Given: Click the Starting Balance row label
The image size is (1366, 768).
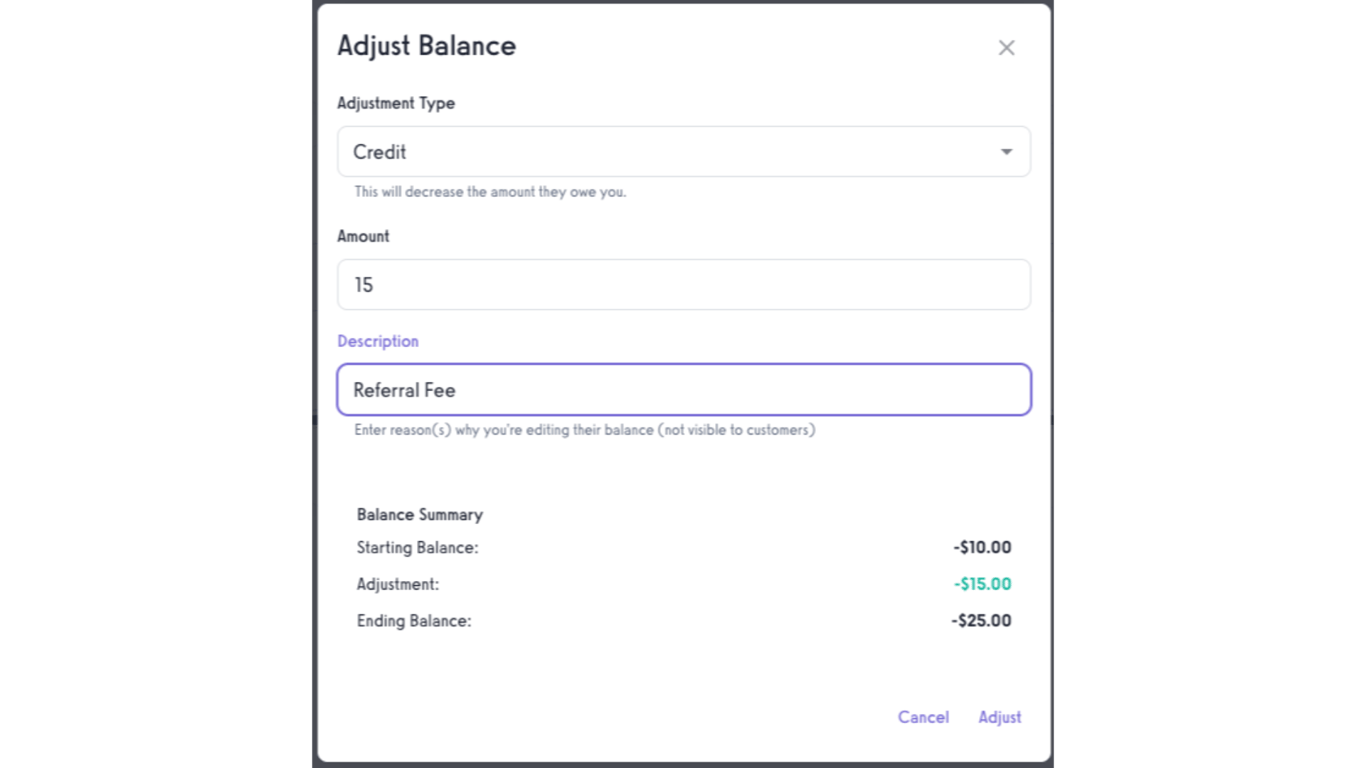Looking at the screenshot, I should [x=417, y=547].
